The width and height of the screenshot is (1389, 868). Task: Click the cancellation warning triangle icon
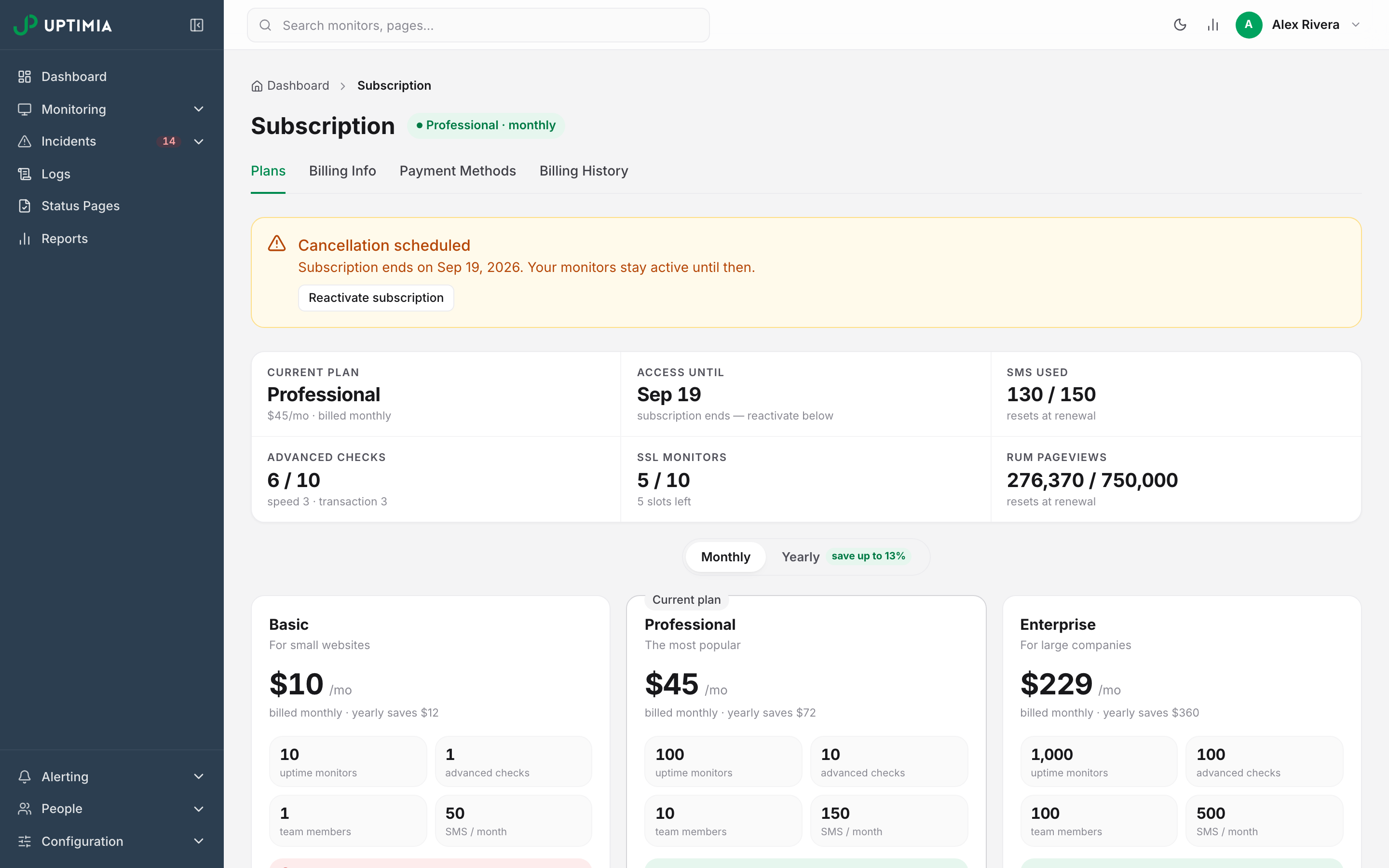[x=277, y=244]
